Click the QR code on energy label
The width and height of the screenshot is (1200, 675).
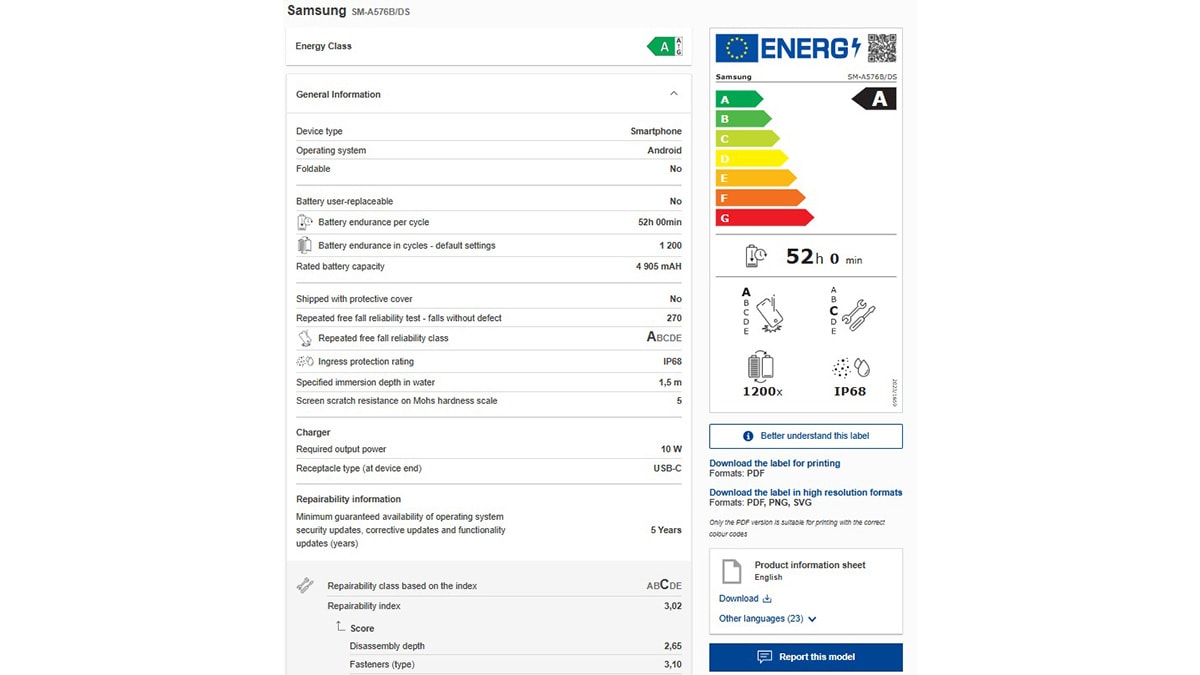[x=881, y=48]
